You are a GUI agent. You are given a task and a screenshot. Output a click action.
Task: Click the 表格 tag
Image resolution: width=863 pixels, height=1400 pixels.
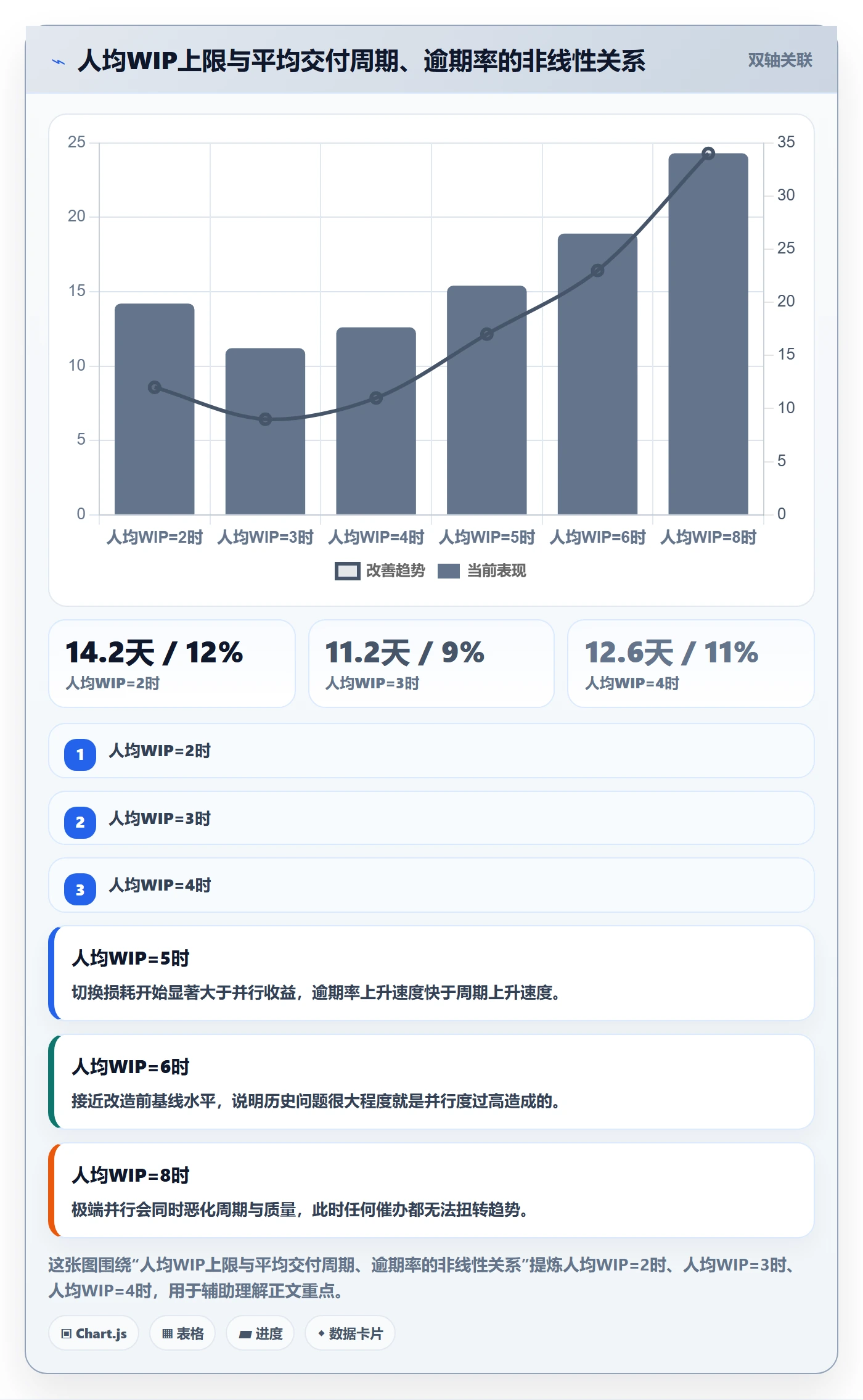point(182,1333)
